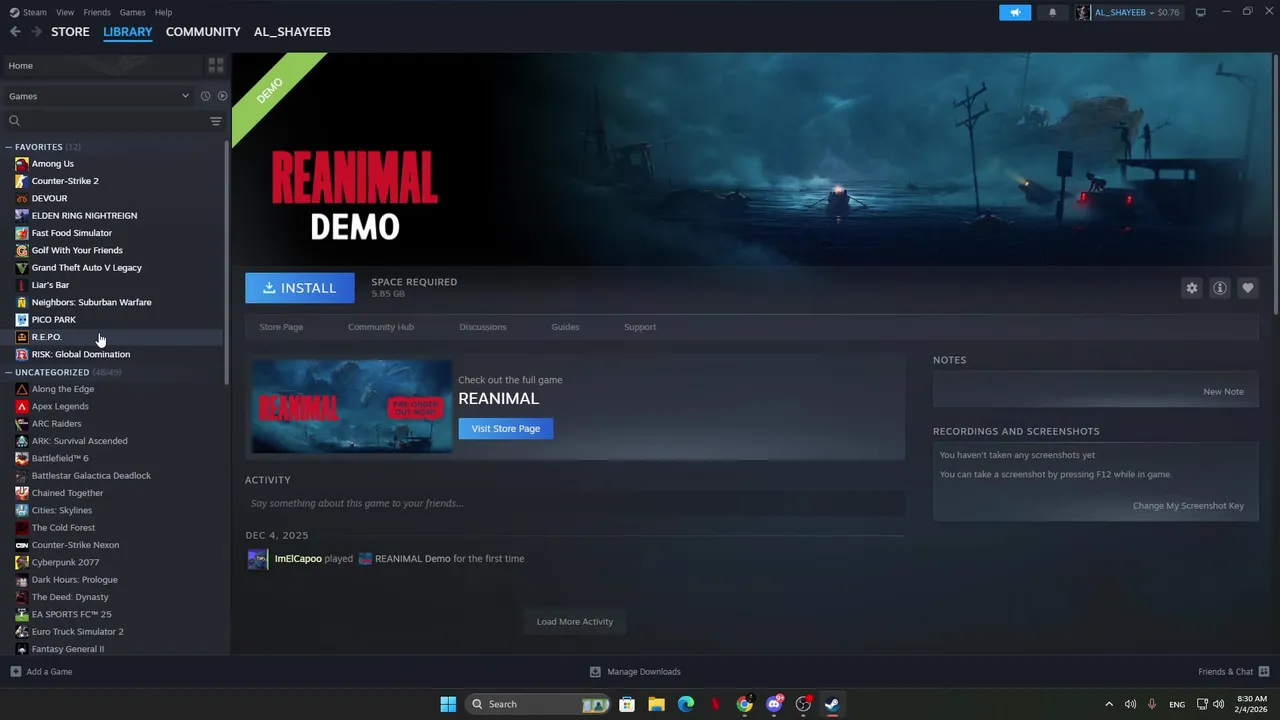The height and width of the screenshot is (720, 1280).
Task: Go to the STORE tab
Action: pyautogui.click(x=70, y=32)
